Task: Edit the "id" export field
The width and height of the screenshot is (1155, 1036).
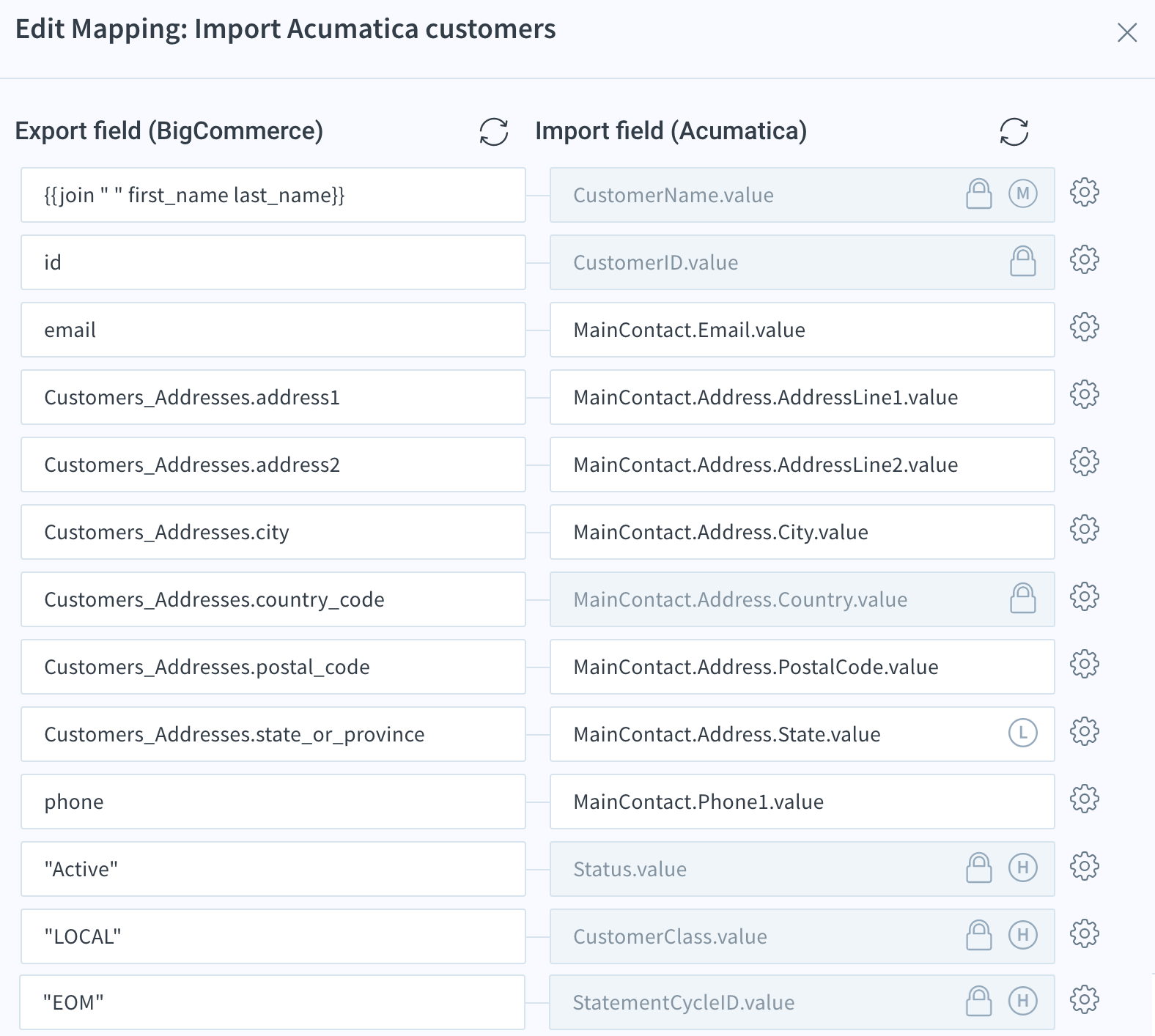Action: tap(273, 262)
